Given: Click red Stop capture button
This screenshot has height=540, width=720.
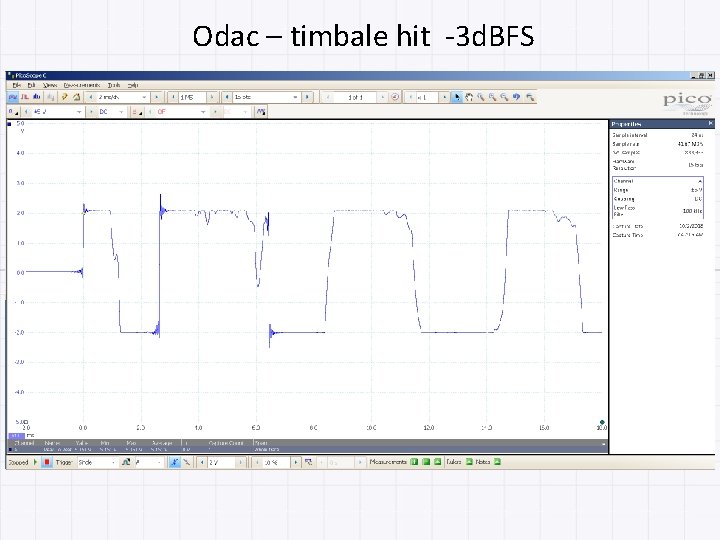Looking at the screenshot, I should coord(46,462).
